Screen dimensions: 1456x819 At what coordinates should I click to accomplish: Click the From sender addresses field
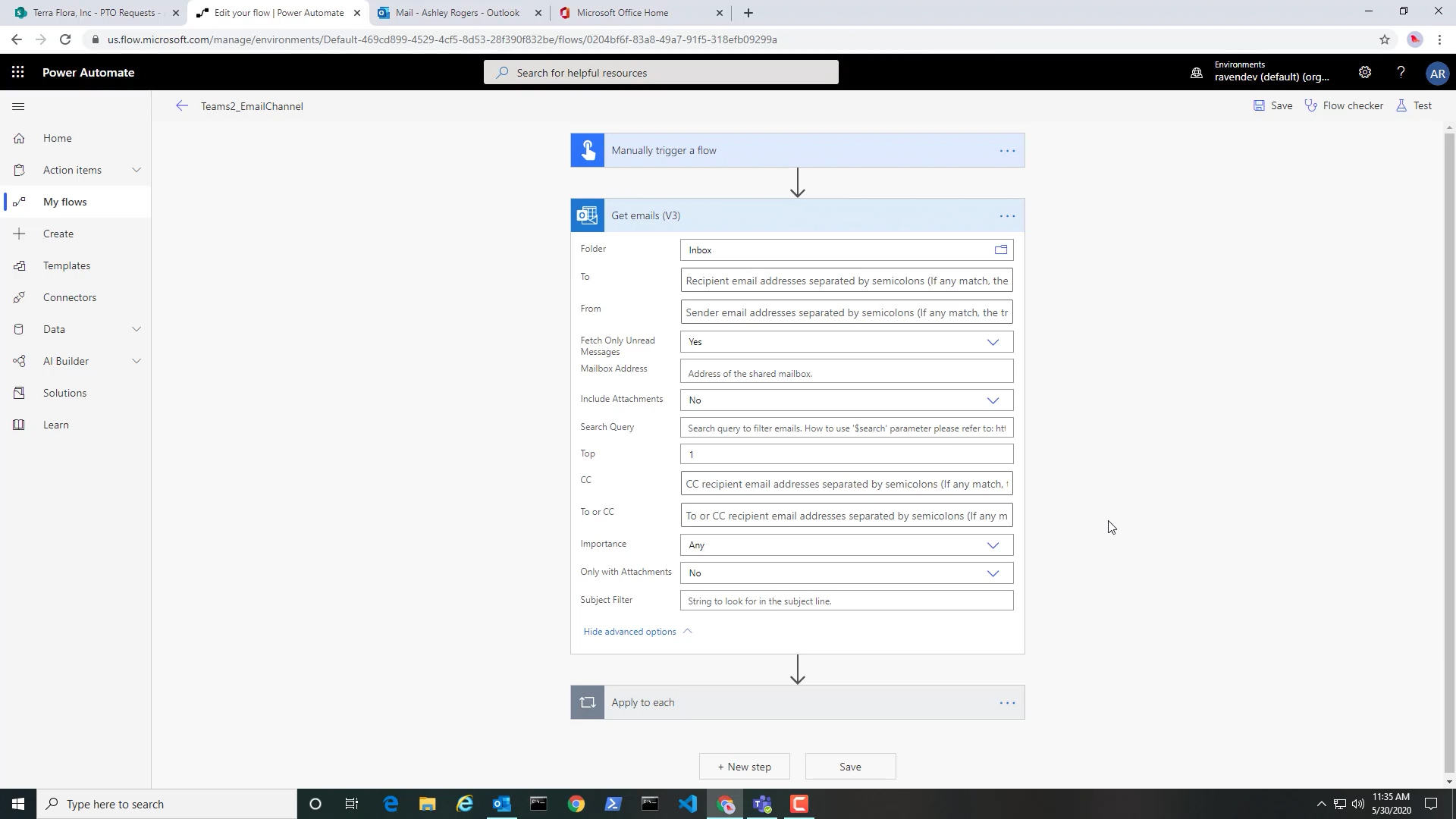coord(846,312)
